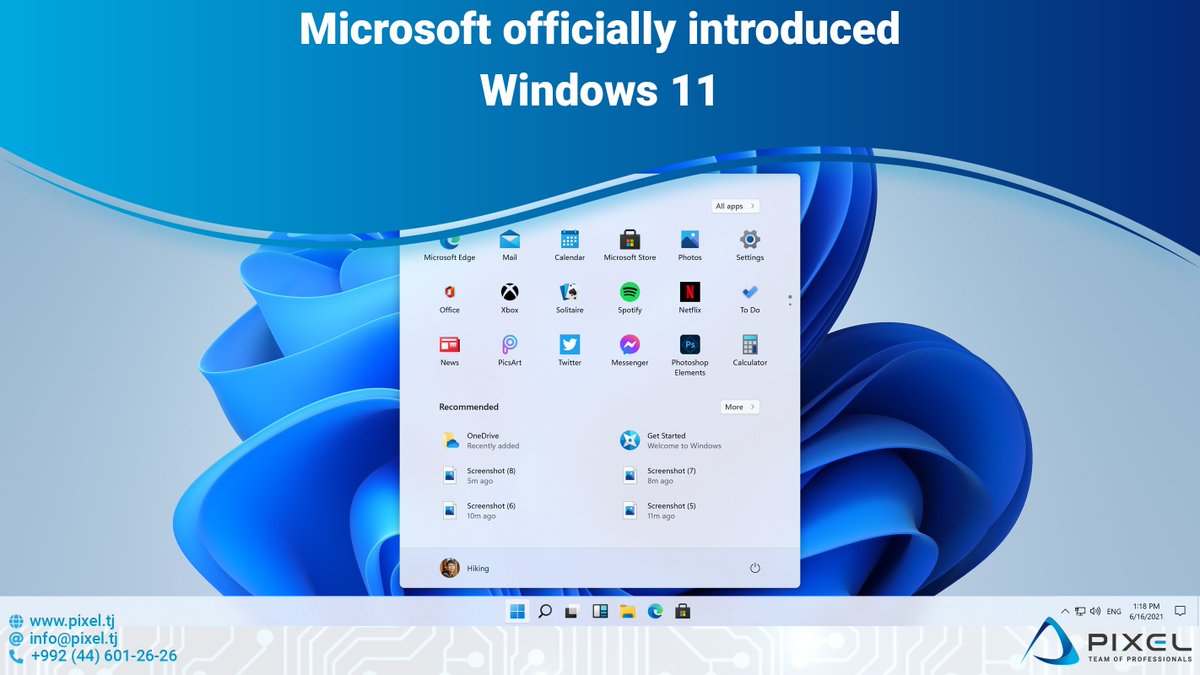The height and width of the screenshot is (675, 1200).
Task: Launch Photoshop Elements
Action: click(690, 356)
